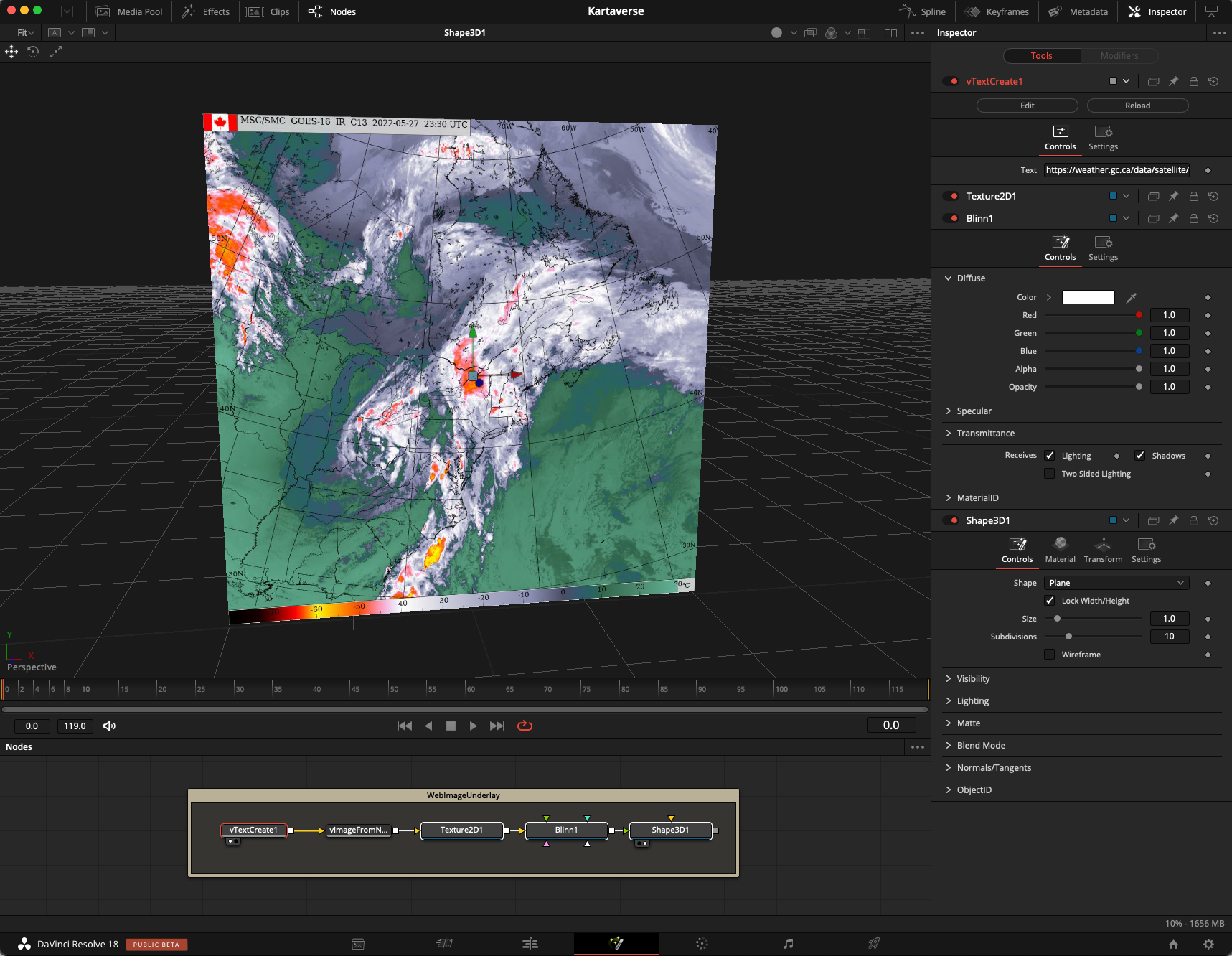Stop playback

[451, 726]
